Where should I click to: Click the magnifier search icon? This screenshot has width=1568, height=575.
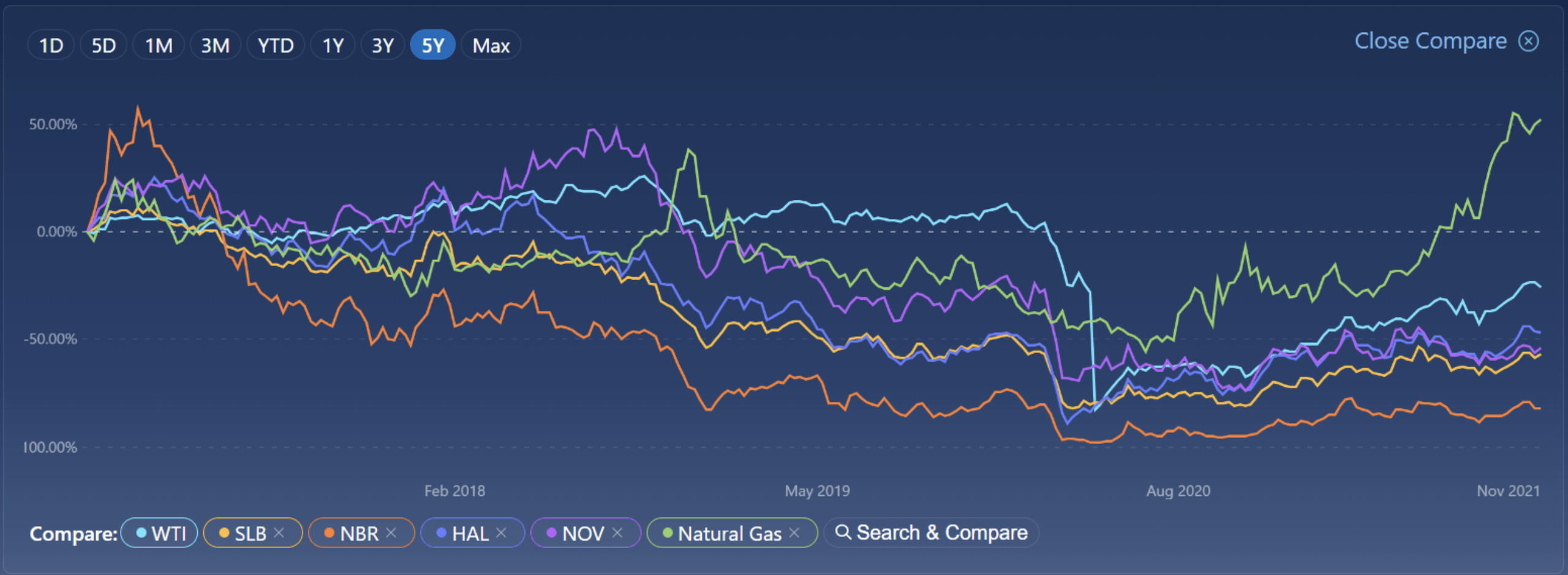pos(843,532)
